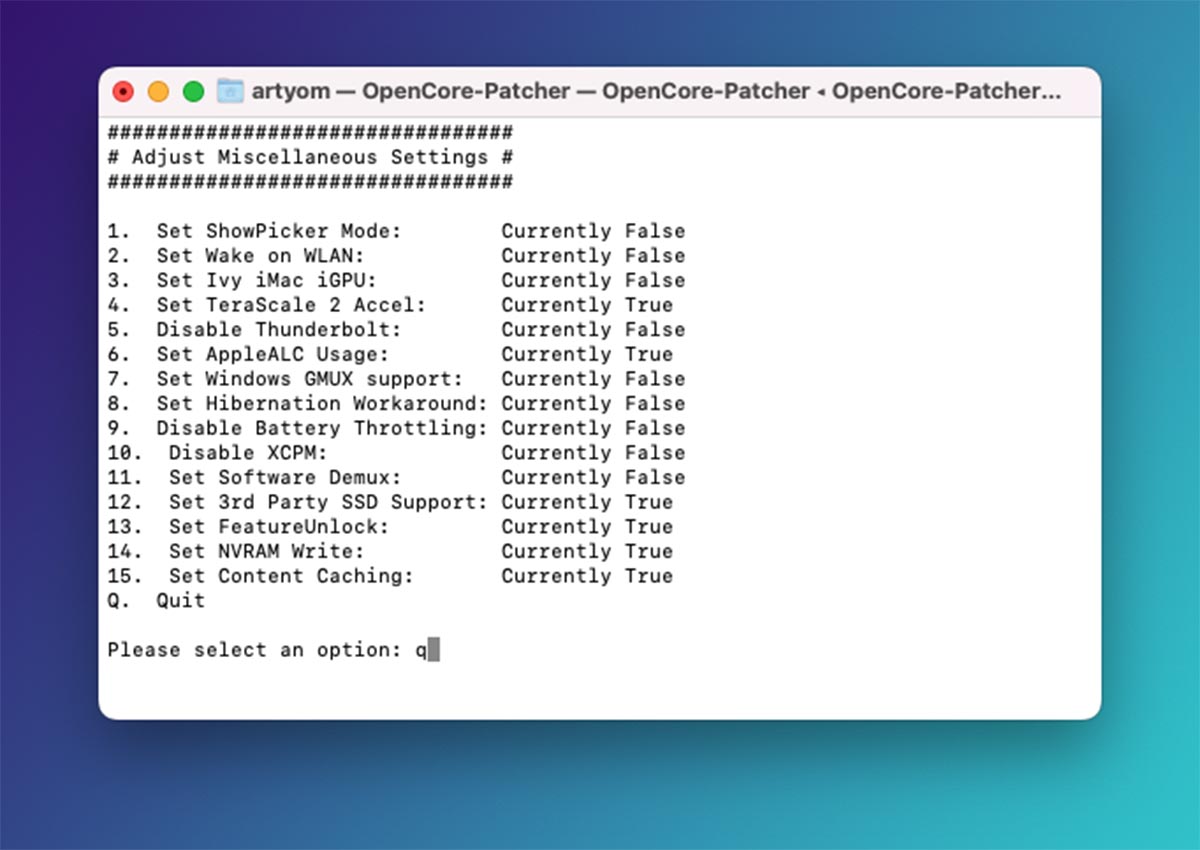This screenshot has width=1200, height=850.
Task: Click 'Currently False' value for Disable Thunderbolt
Action: [x=593, y=329]
